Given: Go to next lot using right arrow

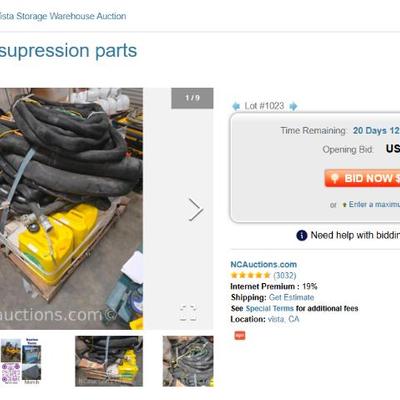Looking at the screenshot, I should click(293, 106).
